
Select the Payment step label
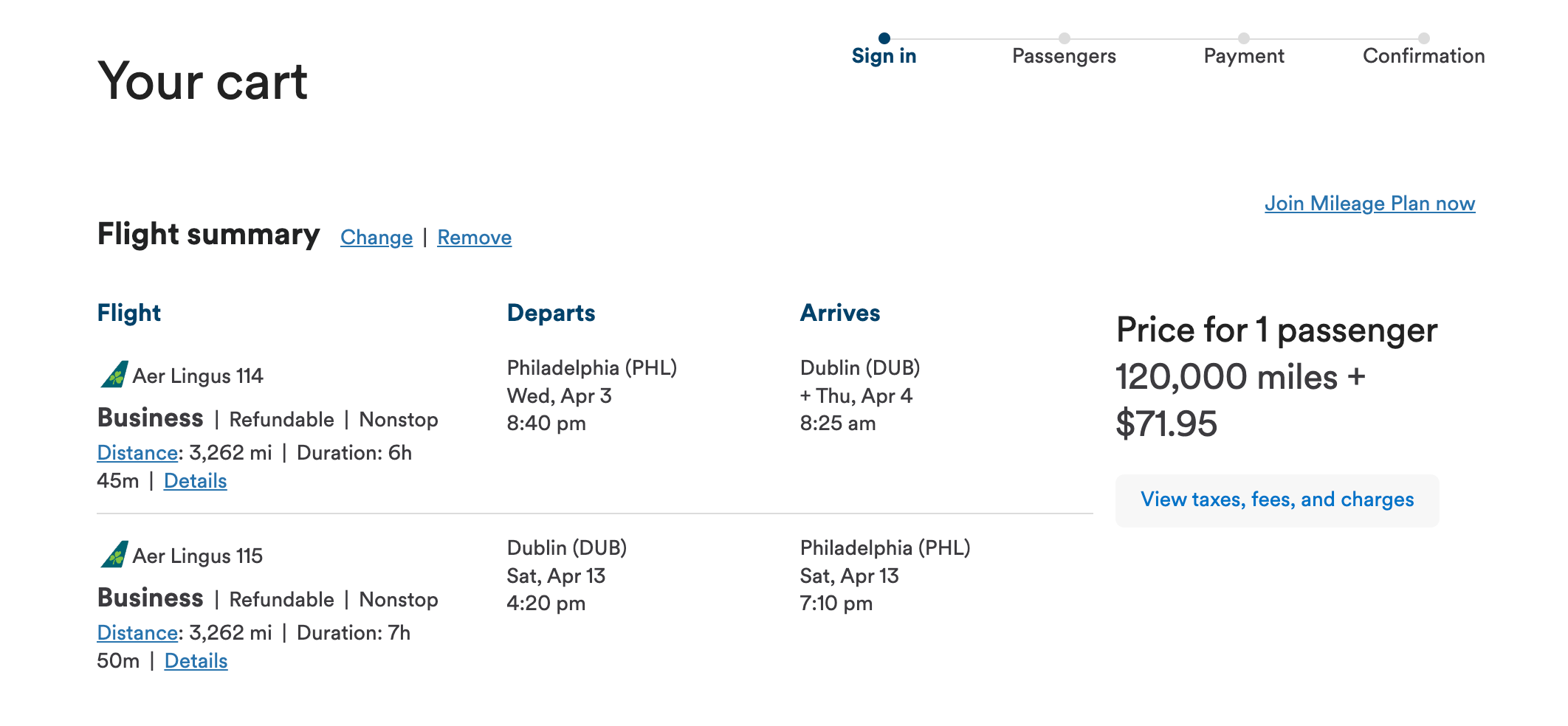tap(1244, 56)
